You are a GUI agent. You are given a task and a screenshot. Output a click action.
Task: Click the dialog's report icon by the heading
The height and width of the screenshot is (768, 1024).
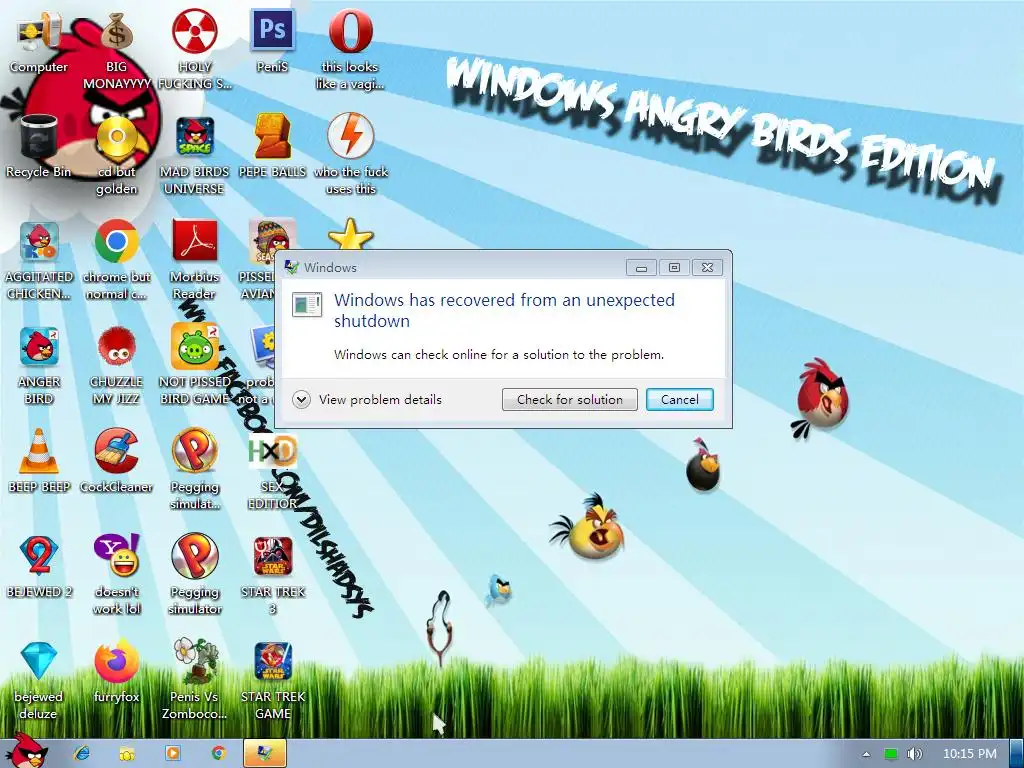point(307,304)
